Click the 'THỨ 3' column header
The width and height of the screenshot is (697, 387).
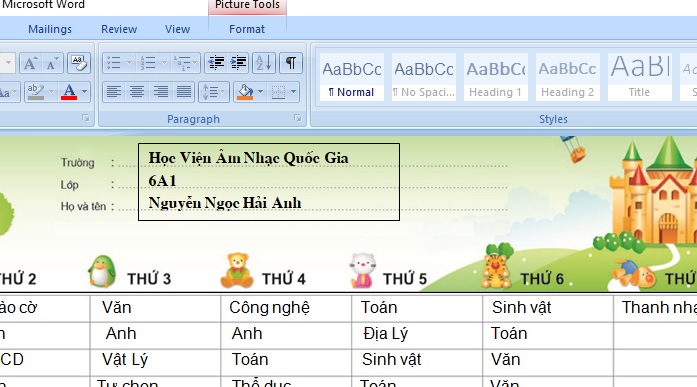[x=149, y=279]
